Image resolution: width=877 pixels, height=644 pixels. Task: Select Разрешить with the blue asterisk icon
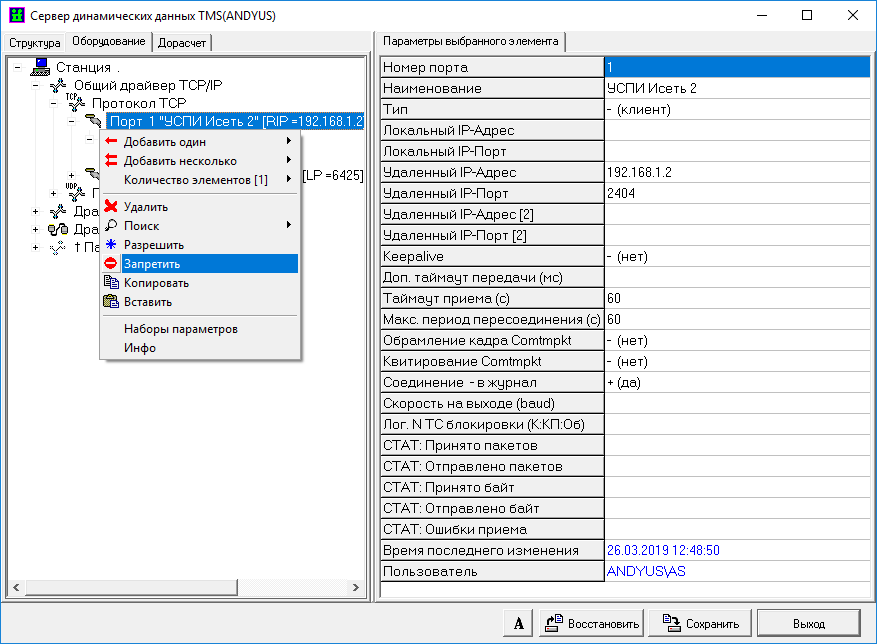153,245
